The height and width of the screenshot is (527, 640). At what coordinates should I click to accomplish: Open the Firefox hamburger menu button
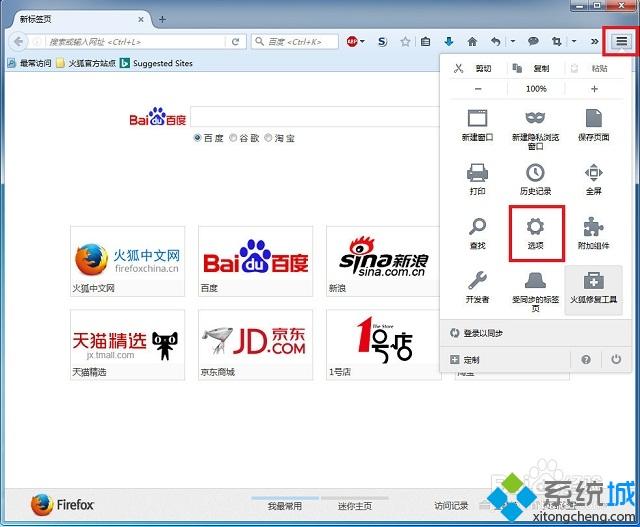[621, 41]
